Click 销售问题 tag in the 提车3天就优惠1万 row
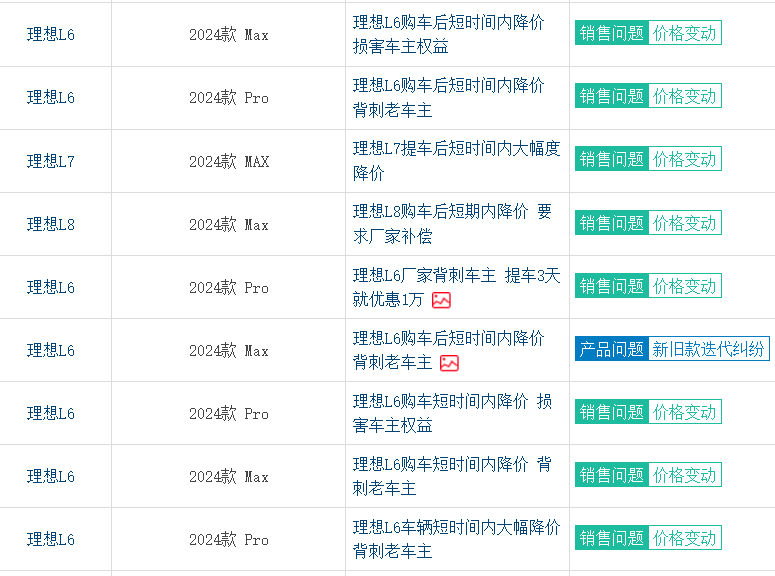The height and width of the screenshot is (576, 775). coord(611,286)
